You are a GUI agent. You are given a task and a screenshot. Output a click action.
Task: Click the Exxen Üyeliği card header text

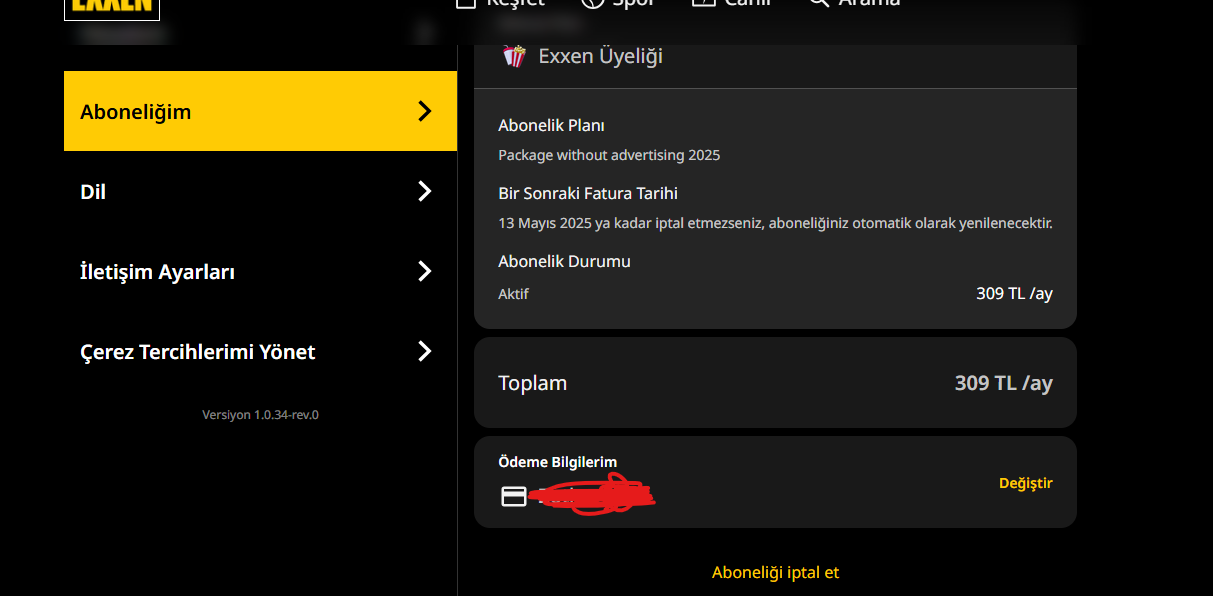pos(600,56)
